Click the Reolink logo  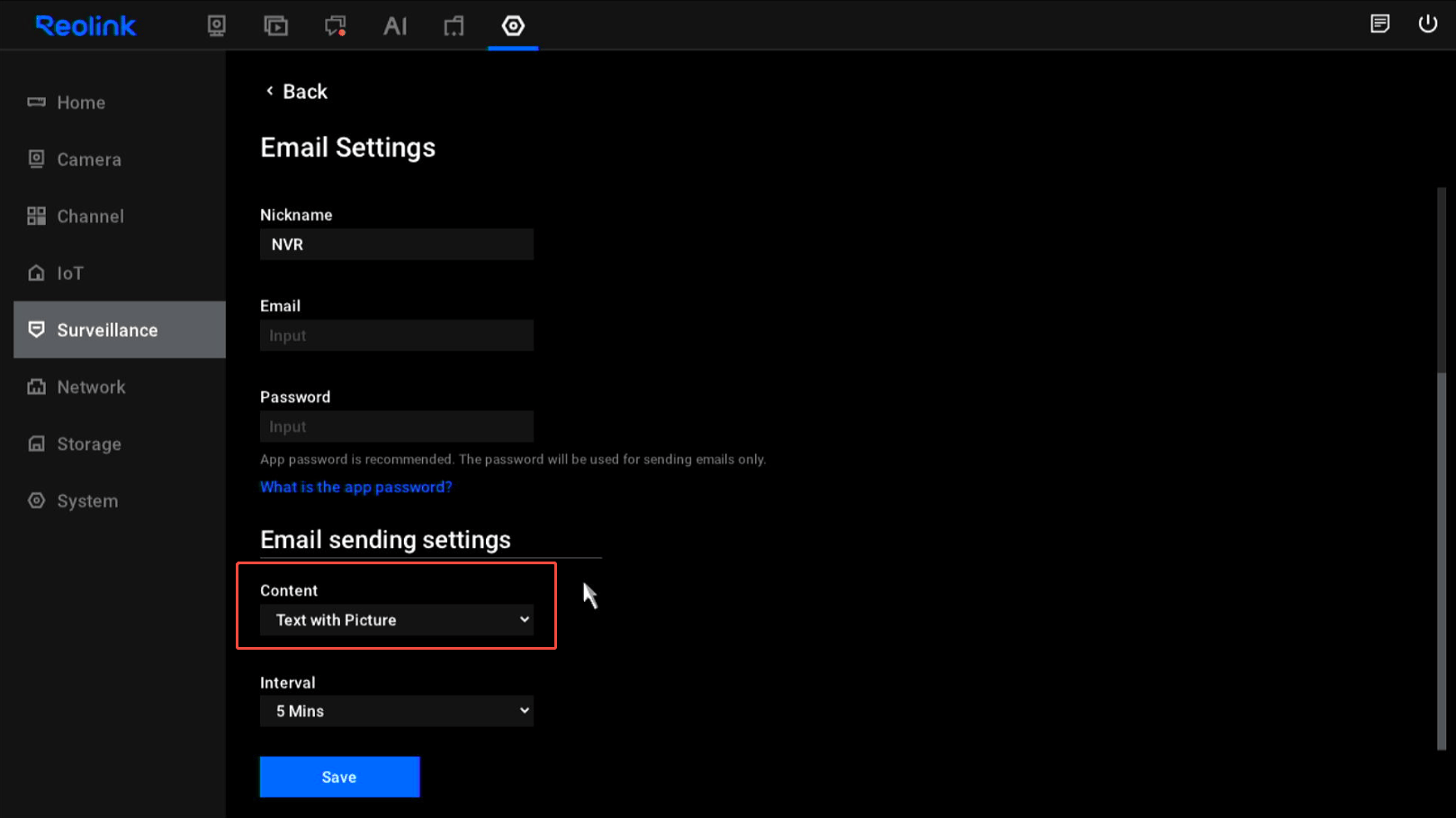coord(85,25)
